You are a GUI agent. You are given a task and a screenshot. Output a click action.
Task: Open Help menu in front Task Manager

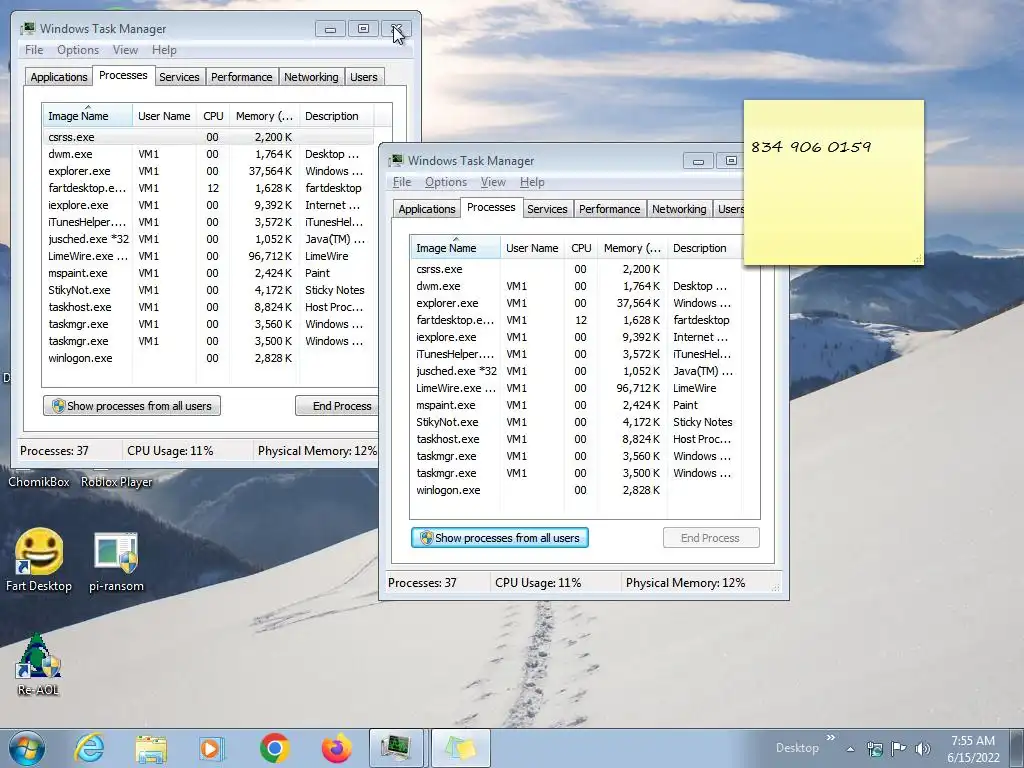pos(532,182)
